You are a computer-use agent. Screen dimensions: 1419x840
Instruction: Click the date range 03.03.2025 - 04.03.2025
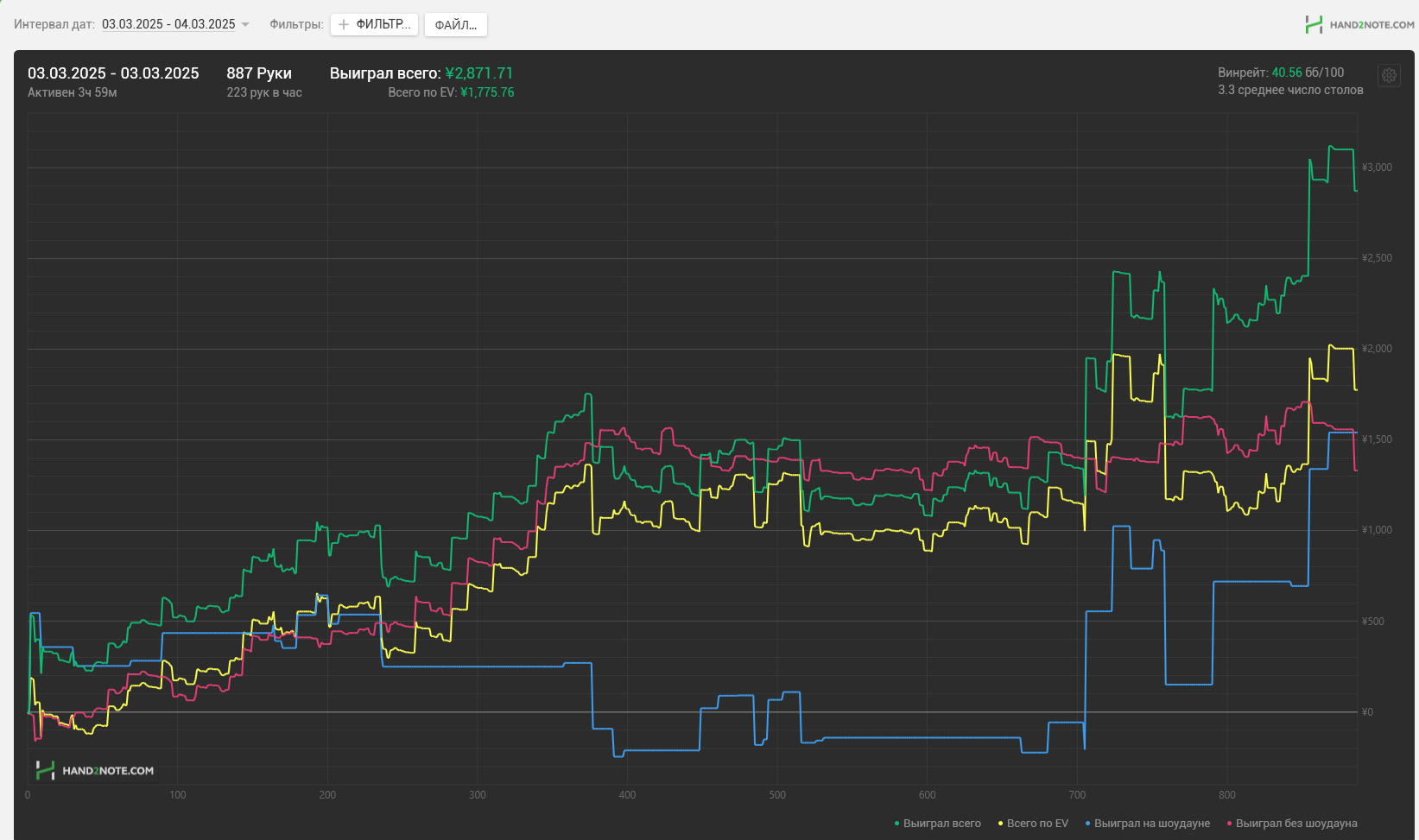(168, 24)
